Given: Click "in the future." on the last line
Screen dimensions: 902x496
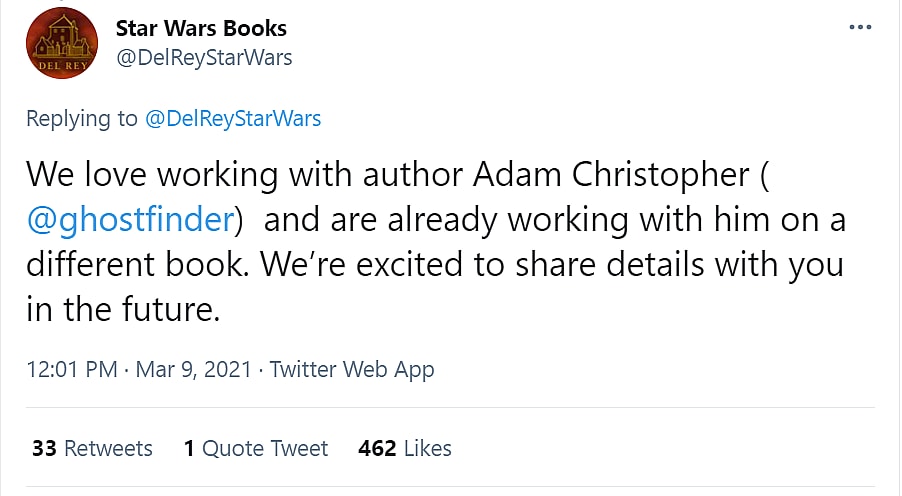Looking at the screenshot, I should [x=122, y=310].
